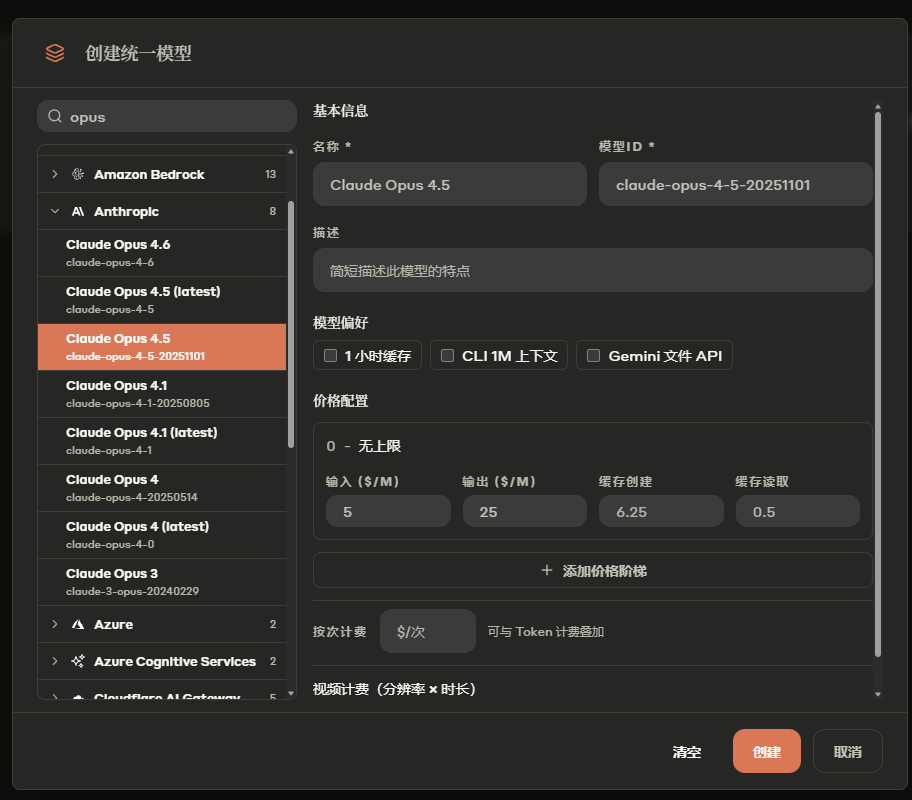
Task: Click the Anthropic provider logo icon
Action: (78, 211)
